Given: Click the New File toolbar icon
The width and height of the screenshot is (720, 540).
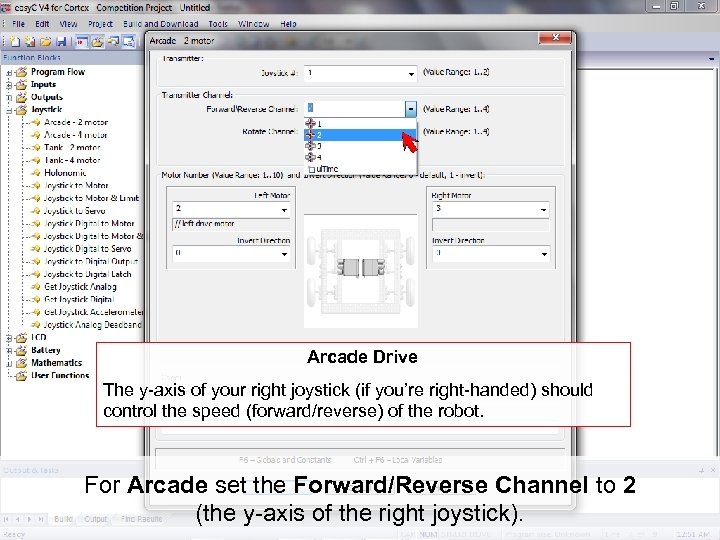Looking at the screenshot, I should click(16, 42).
